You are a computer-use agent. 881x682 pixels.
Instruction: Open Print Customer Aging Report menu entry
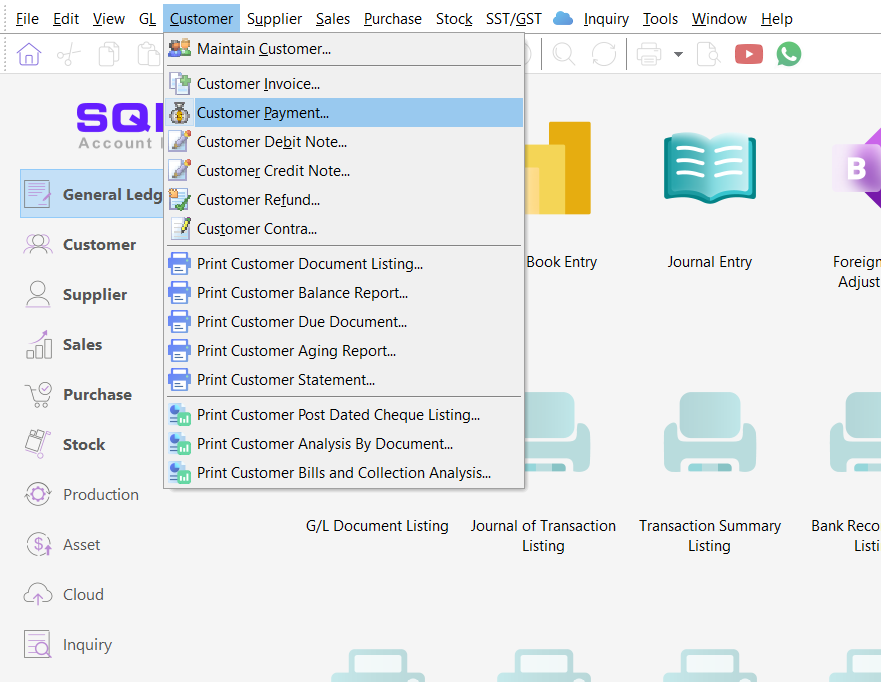(296, 351)
